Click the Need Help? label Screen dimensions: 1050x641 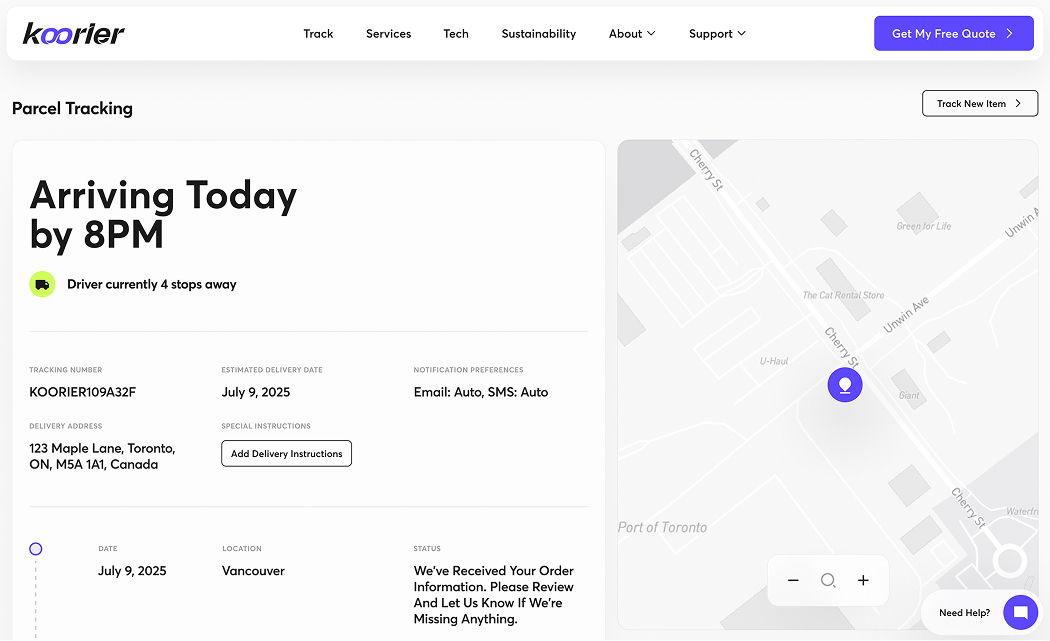964,613
